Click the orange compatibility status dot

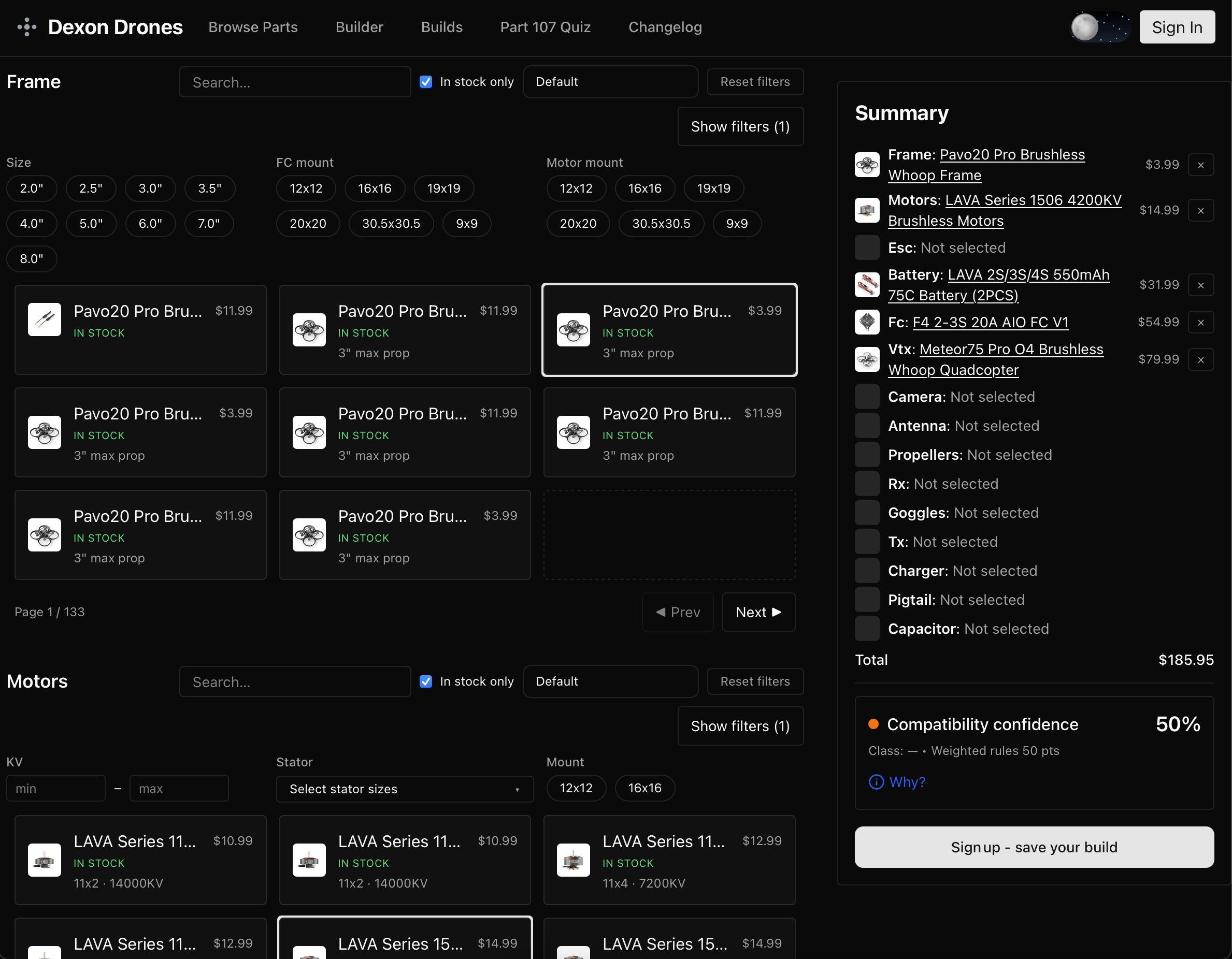873,724
